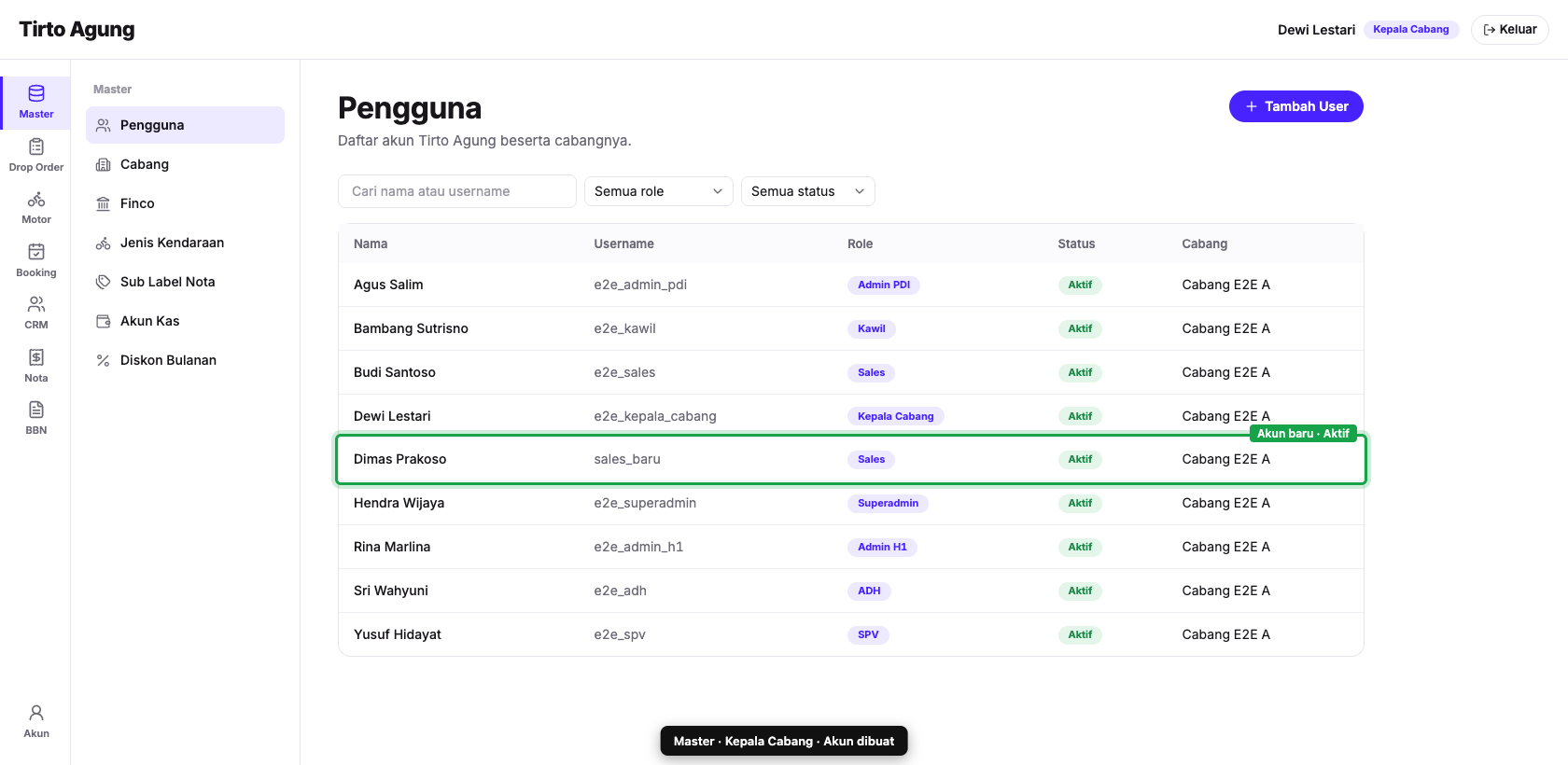
Task: Open the Booking calendar section
Action: point(36,261)
